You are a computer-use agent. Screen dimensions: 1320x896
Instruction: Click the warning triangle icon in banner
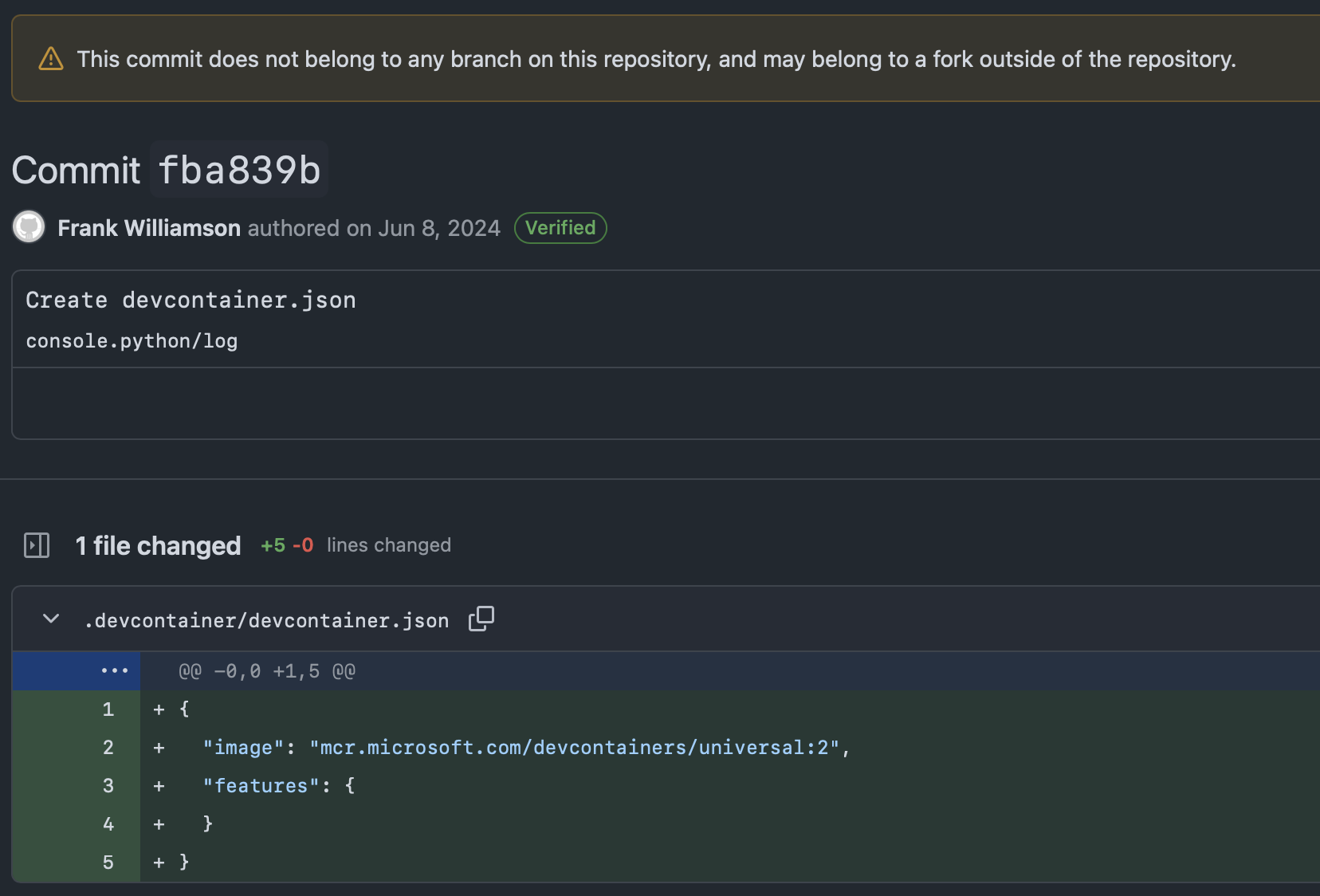tap(51, 59)
